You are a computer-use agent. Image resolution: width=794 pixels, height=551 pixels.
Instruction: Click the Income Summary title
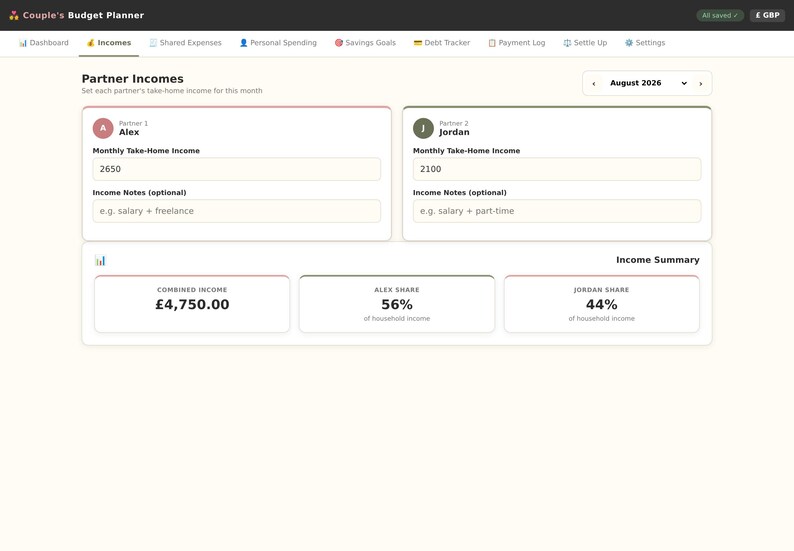(x=658, y=260)
